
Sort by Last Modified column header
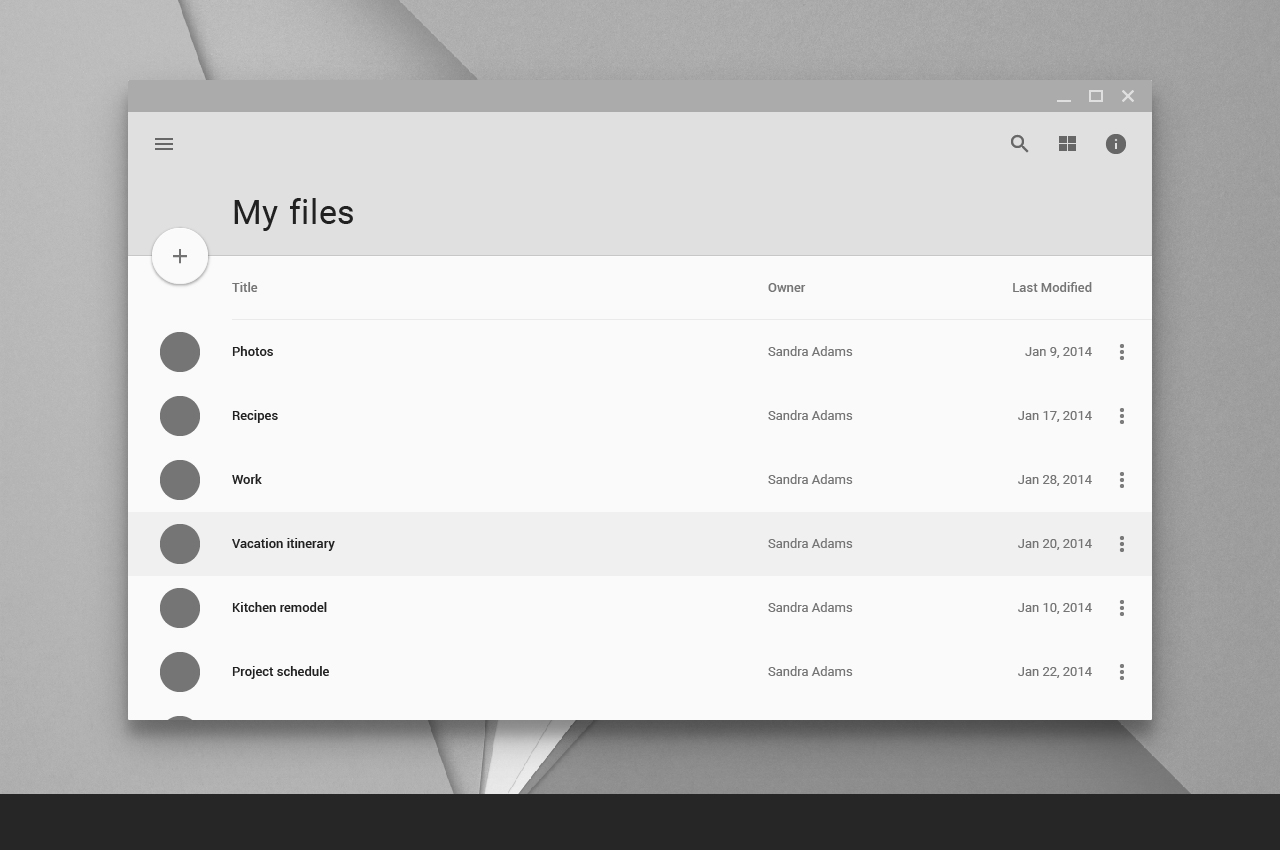click(x=1051, y=288)
